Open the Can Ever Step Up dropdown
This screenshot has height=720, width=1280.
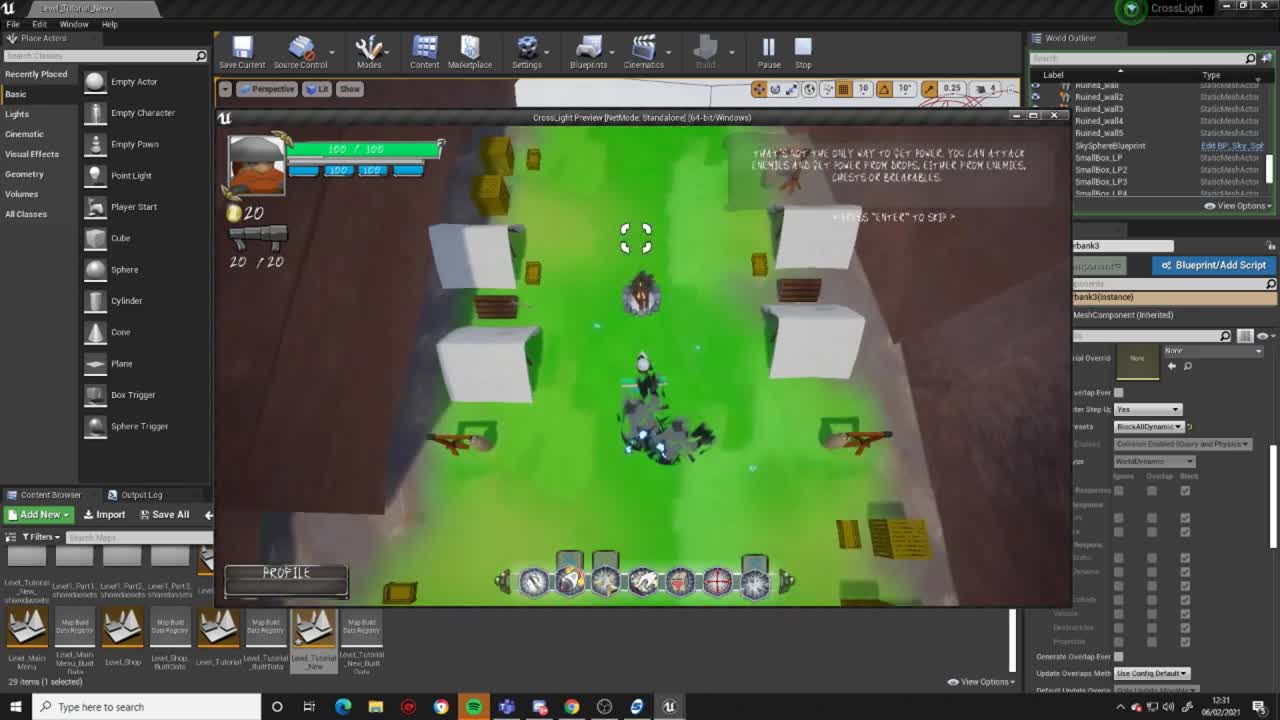(x=1148, y=409)
